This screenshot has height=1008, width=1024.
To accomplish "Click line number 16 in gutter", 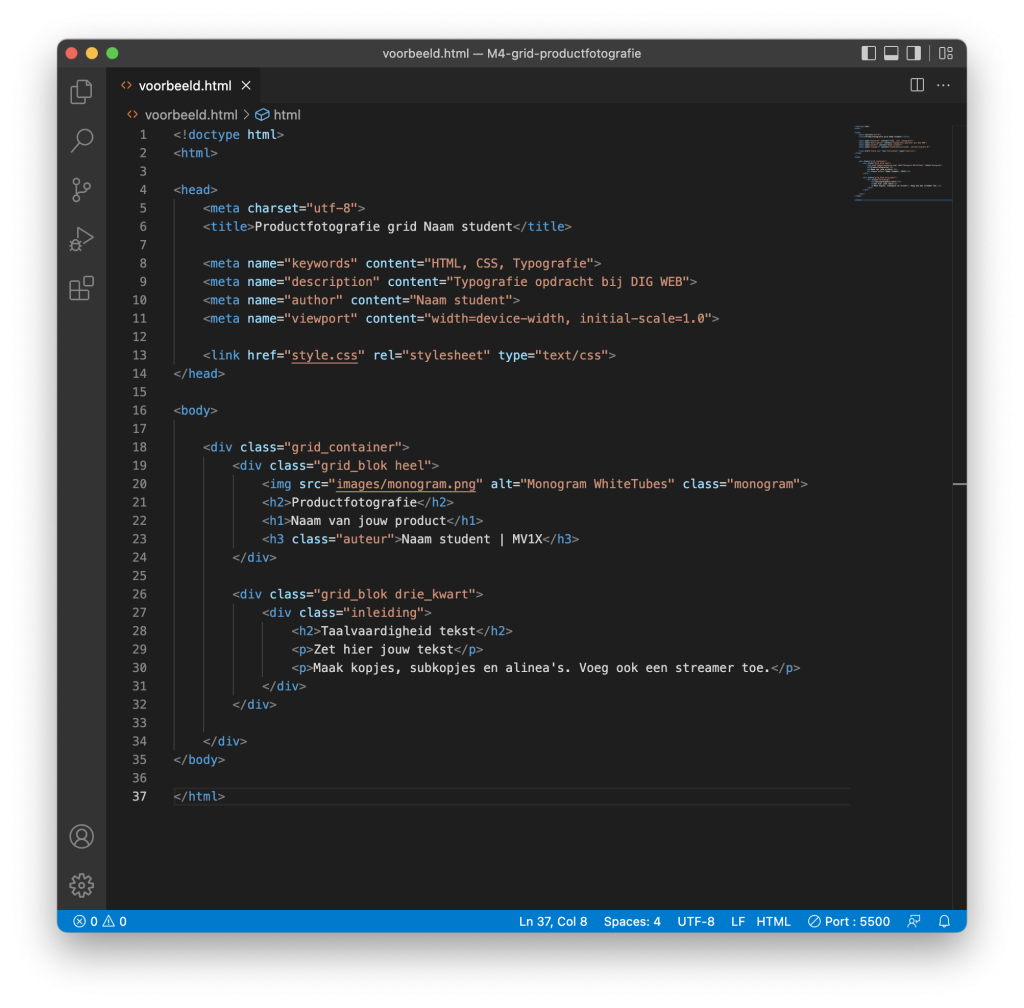I will 139,411.
